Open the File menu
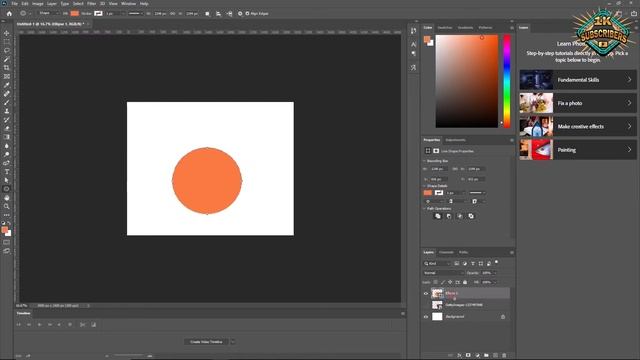640x360 pixels. coord(14,4)
